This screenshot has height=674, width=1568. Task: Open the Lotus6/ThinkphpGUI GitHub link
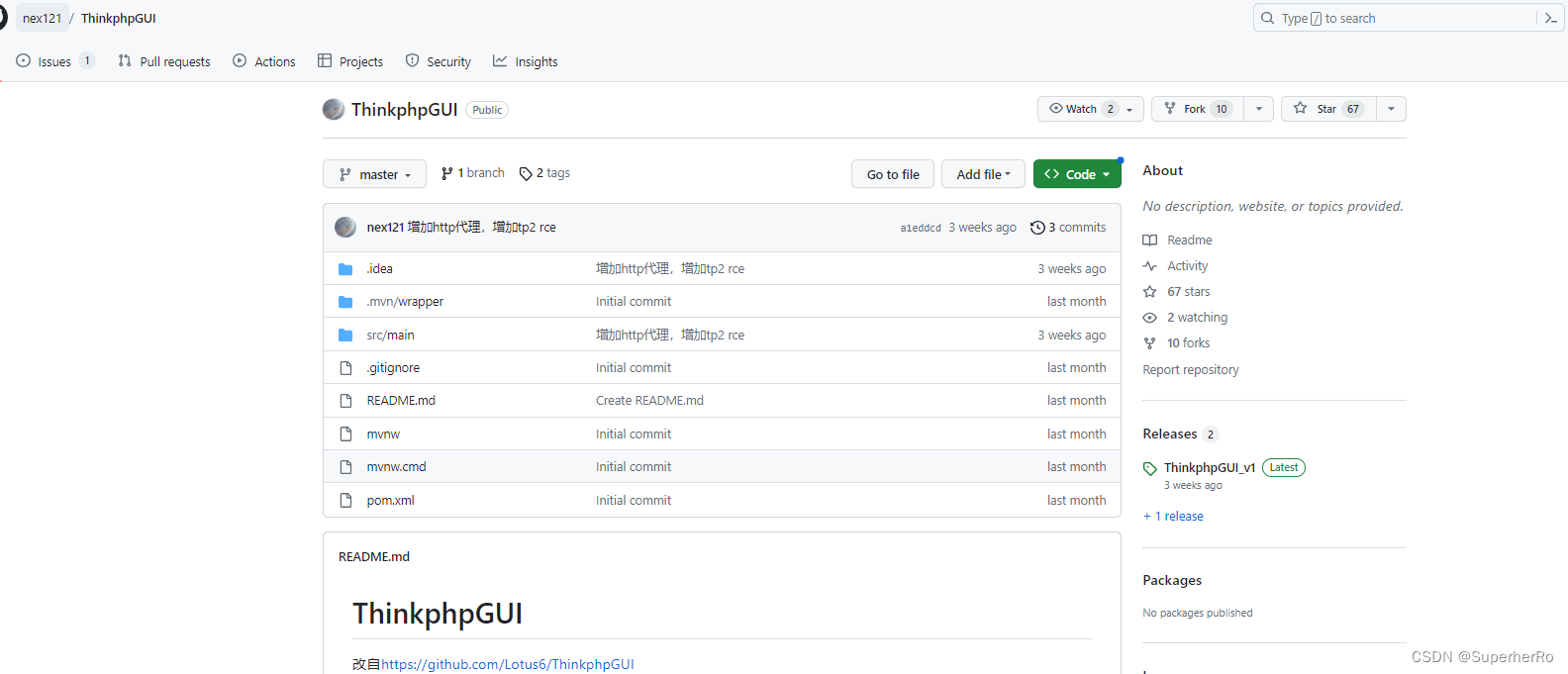pos(508,664)
